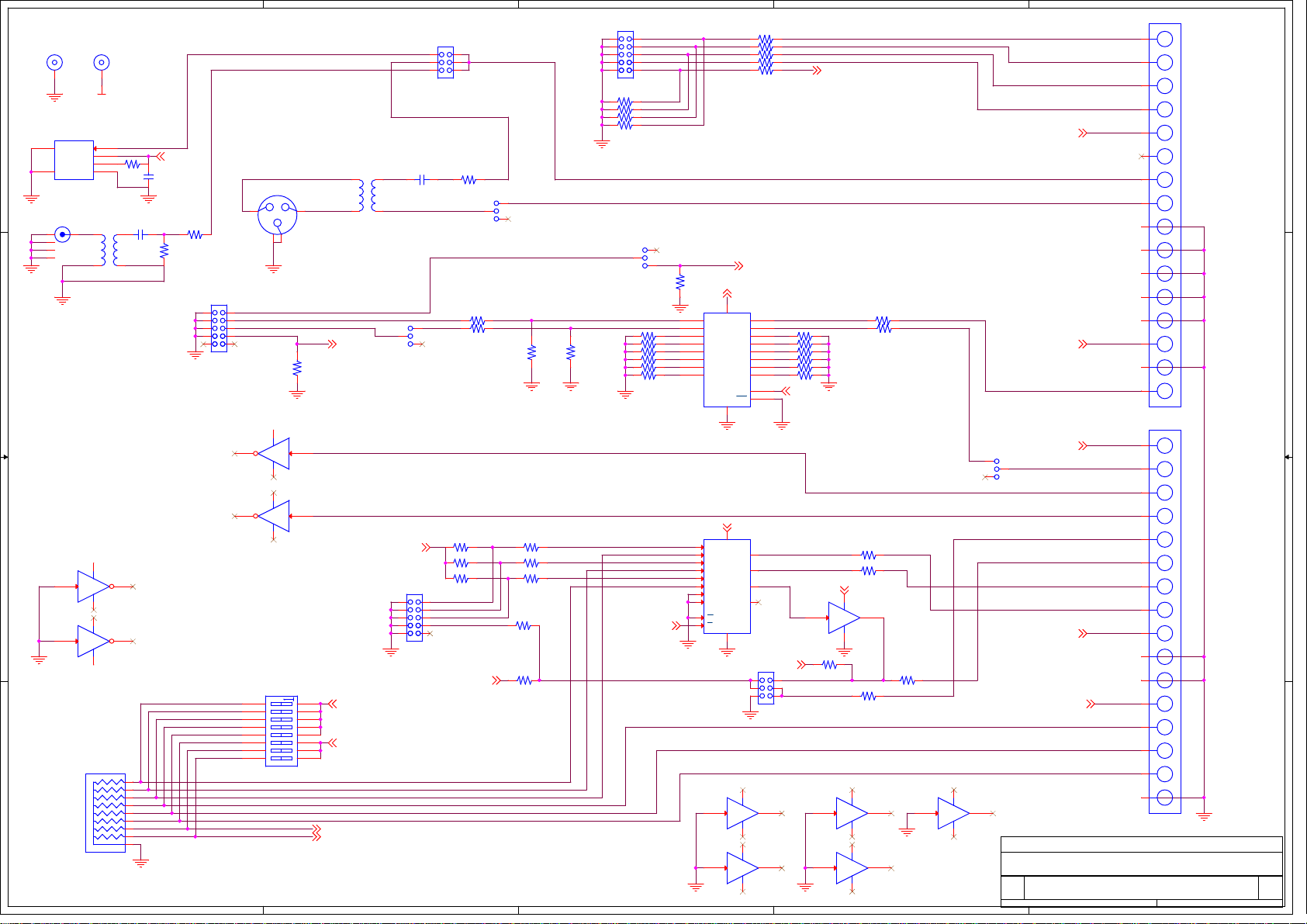Select the IC with red arrow inputs

point(727,586)
